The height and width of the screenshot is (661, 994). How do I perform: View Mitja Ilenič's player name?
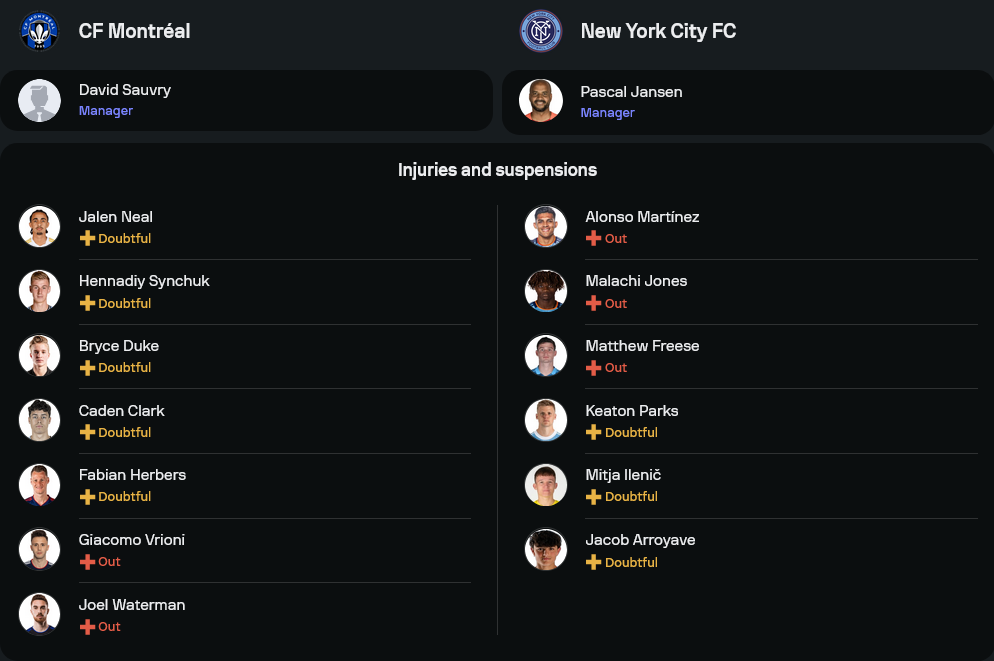pos(623,475)
